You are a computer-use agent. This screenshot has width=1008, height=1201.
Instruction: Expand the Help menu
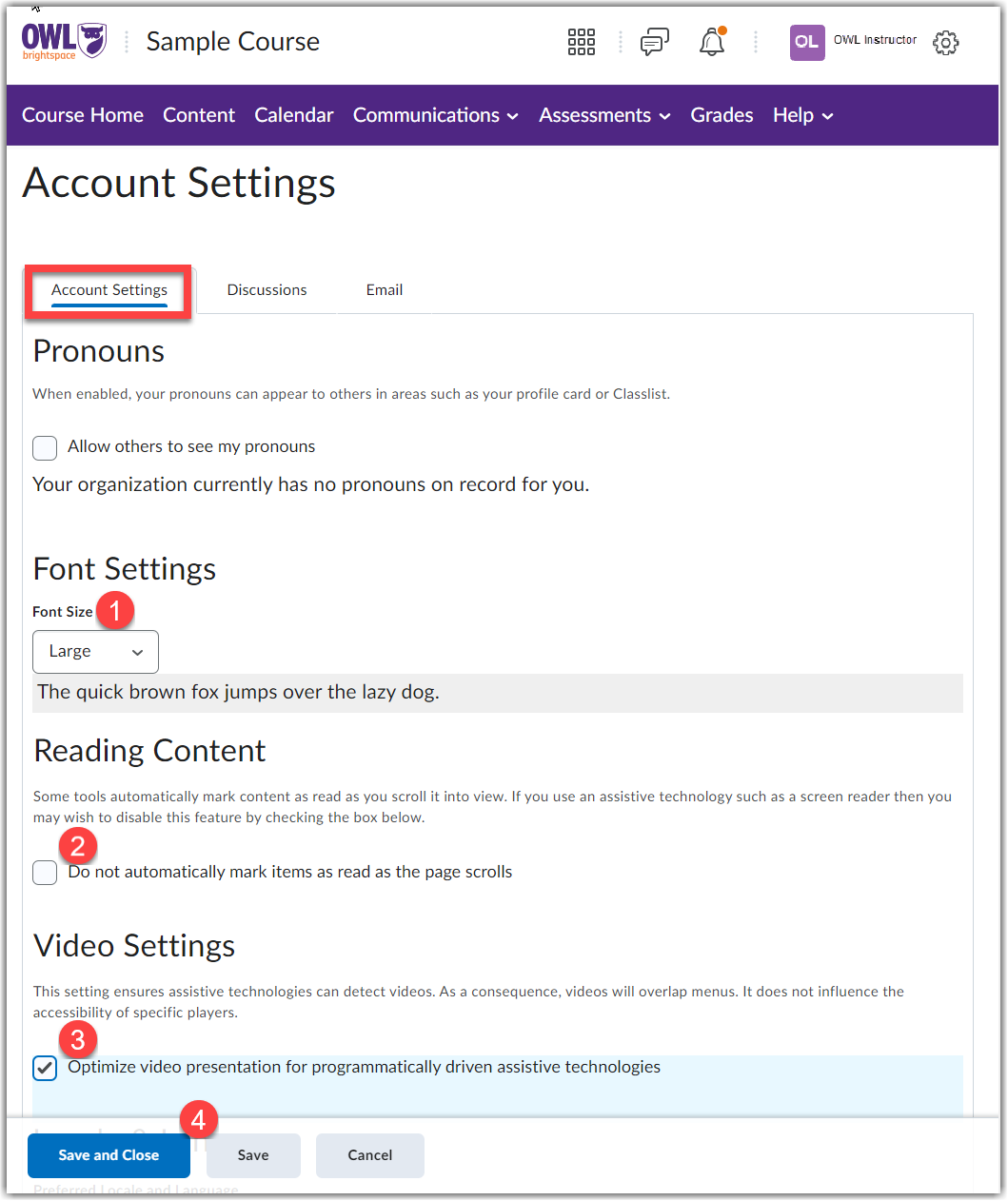[802, 115]
